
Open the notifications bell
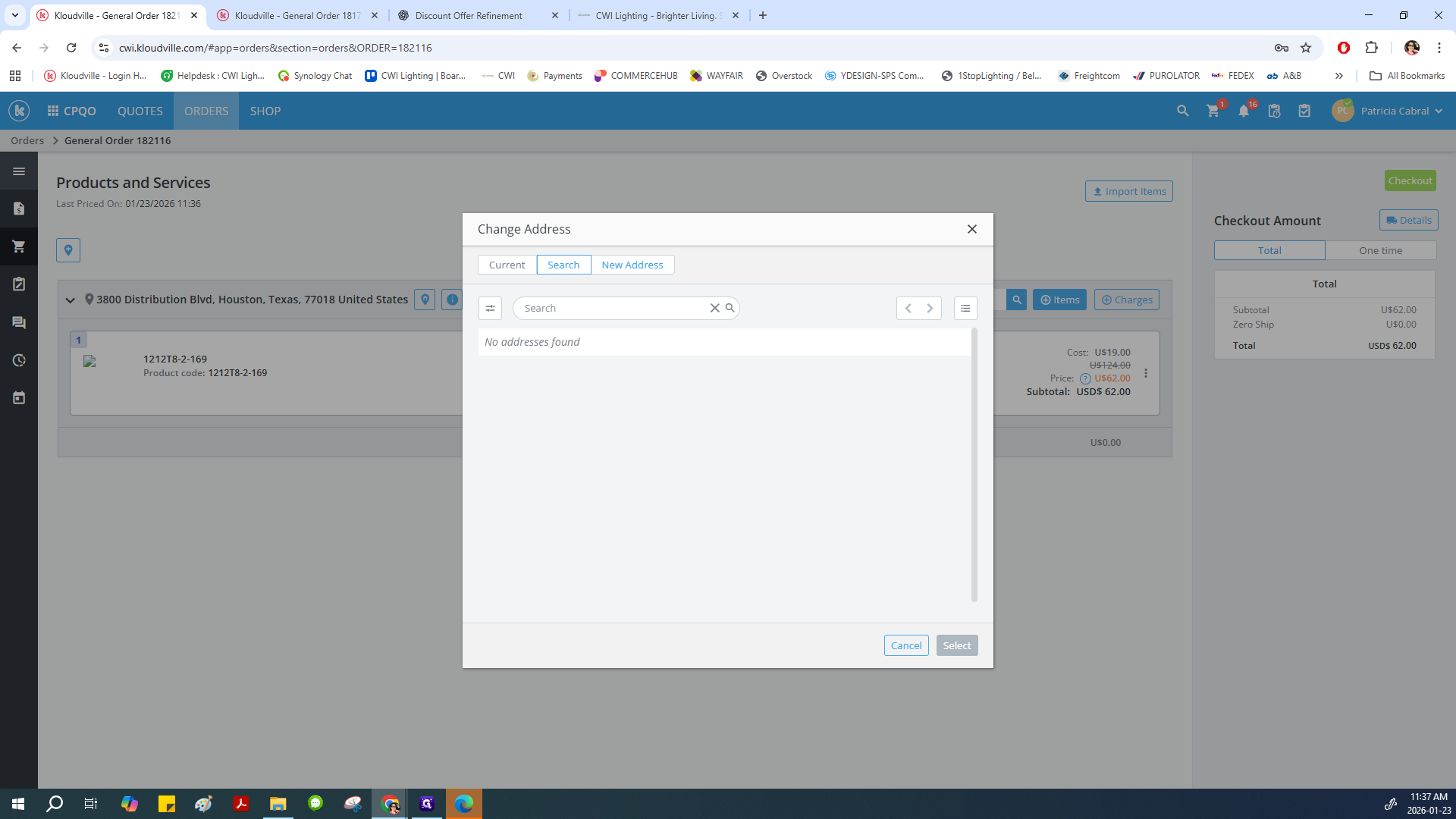[x=1244, y=111]
